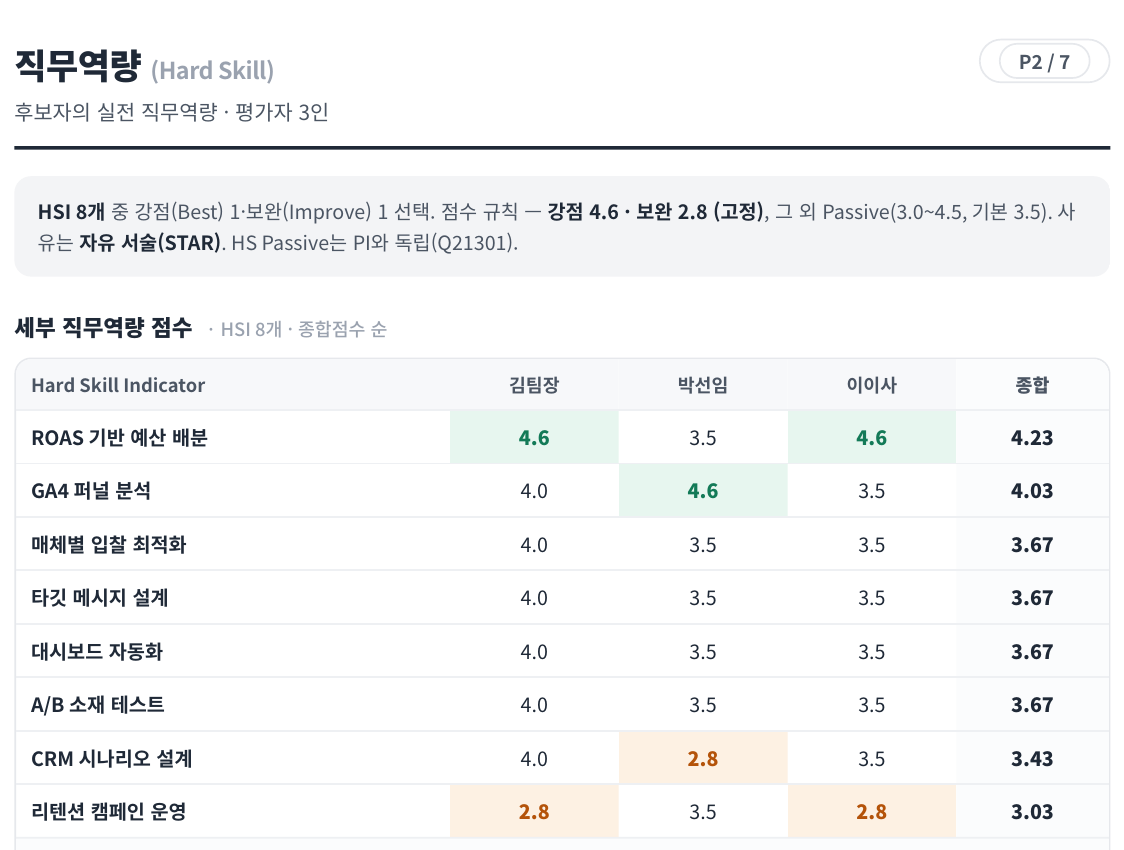The image size is (1124, 850).
Task: Click the 김팀장 column header
Action: (534, 386)
